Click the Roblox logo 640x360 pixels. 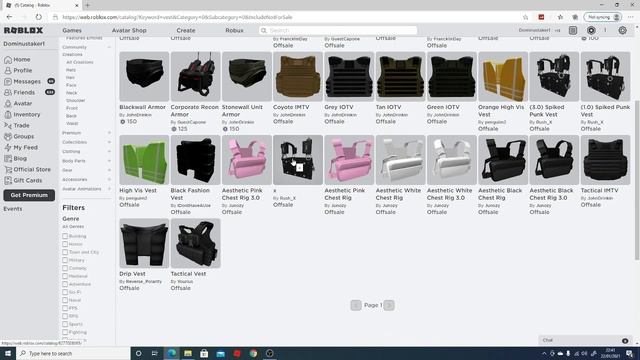tap(23, 30)
